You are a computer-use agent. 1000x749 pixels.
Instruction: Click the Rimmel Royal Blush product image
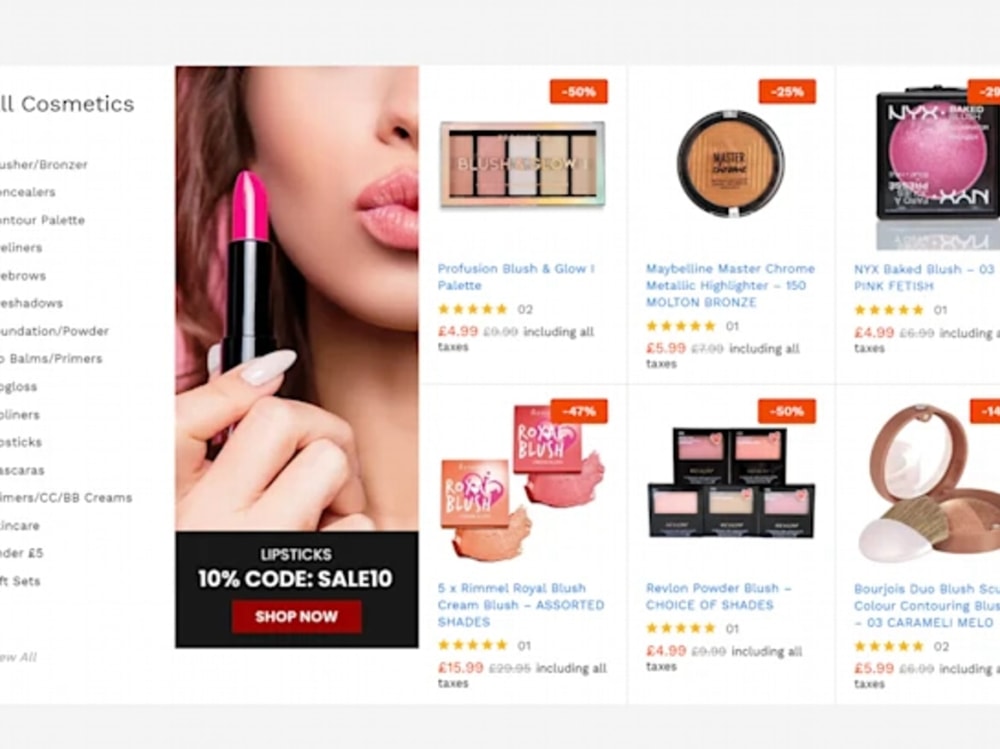(x=522, y=483)
